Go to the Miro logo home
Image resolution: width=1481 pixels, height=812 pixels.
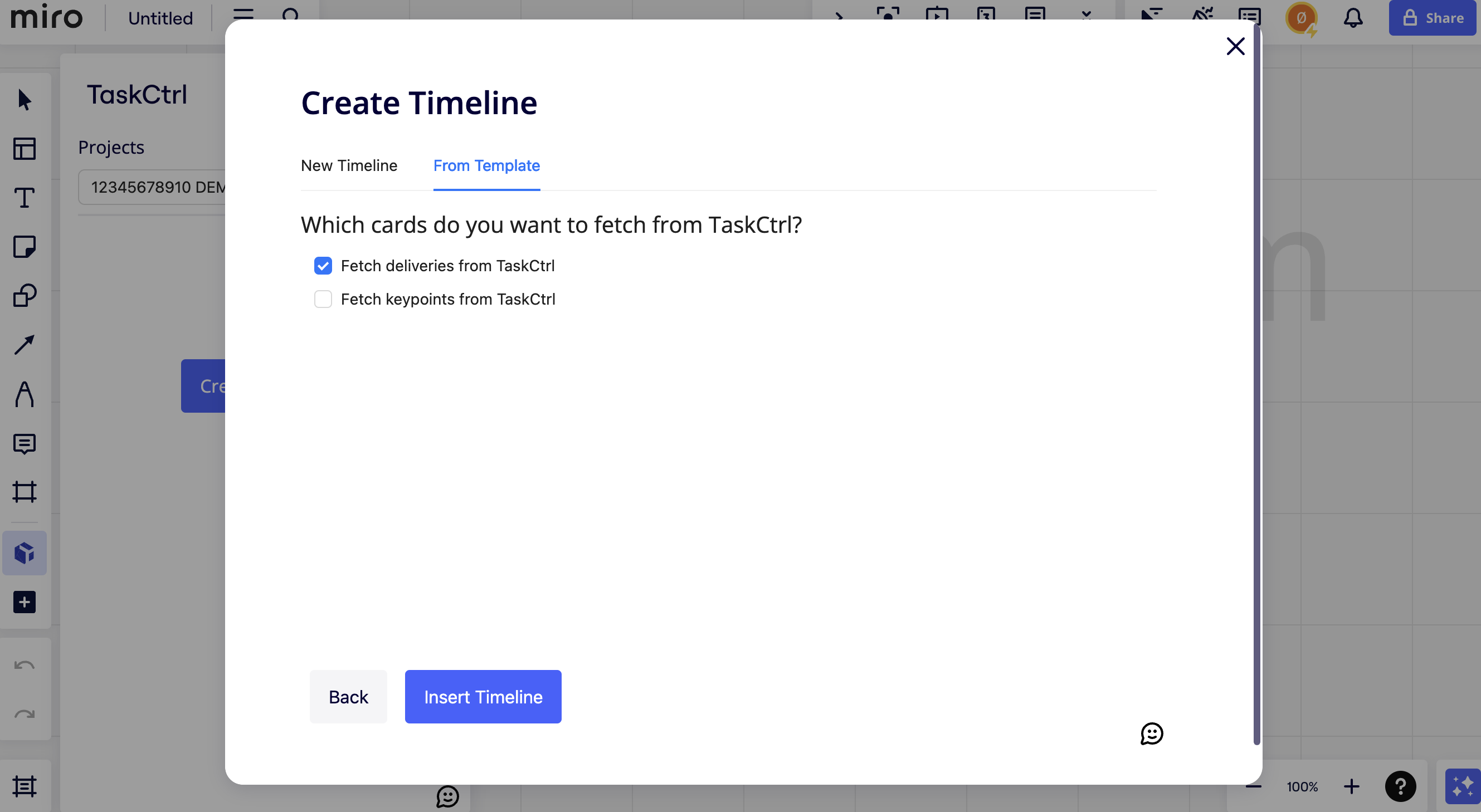click(x=47, y=17)
